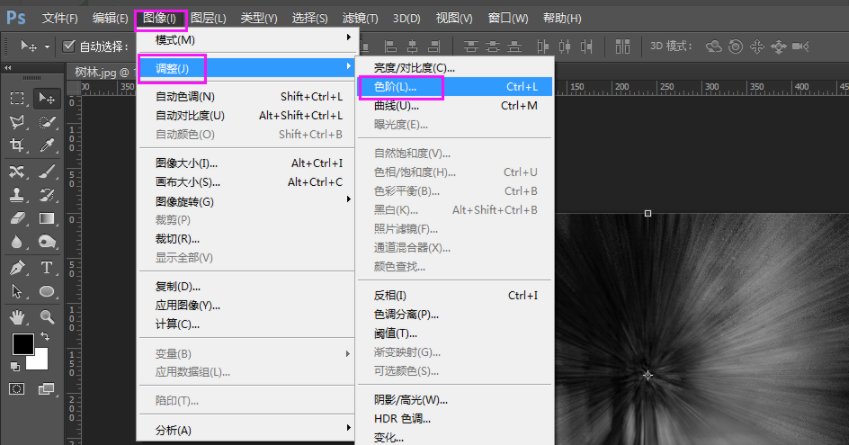Open the background color picker
This screenshot has height=445, width=849.
41,362
